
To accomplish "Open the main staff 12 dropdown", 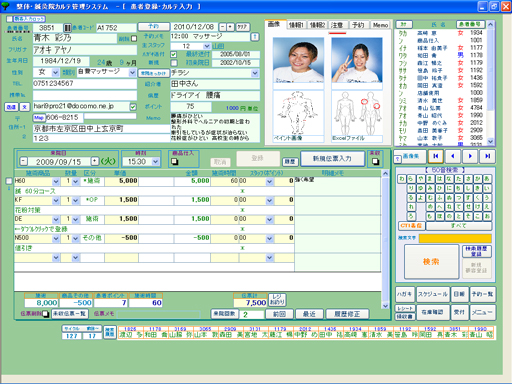I will pyautogui.click(x=207, y=46).
